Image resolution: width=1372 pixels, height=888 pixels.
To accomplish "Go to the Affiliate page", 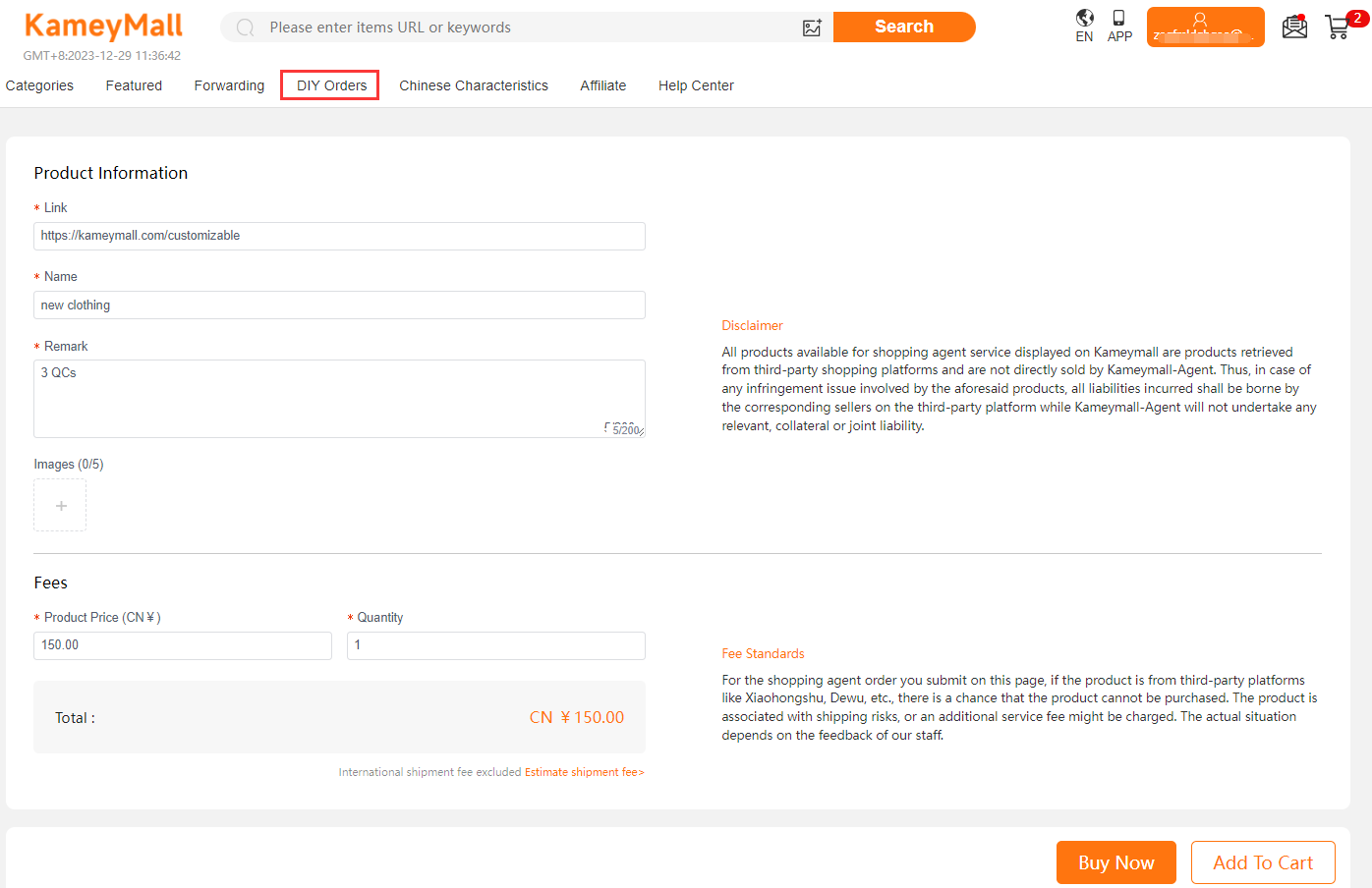I will [603, 85].
